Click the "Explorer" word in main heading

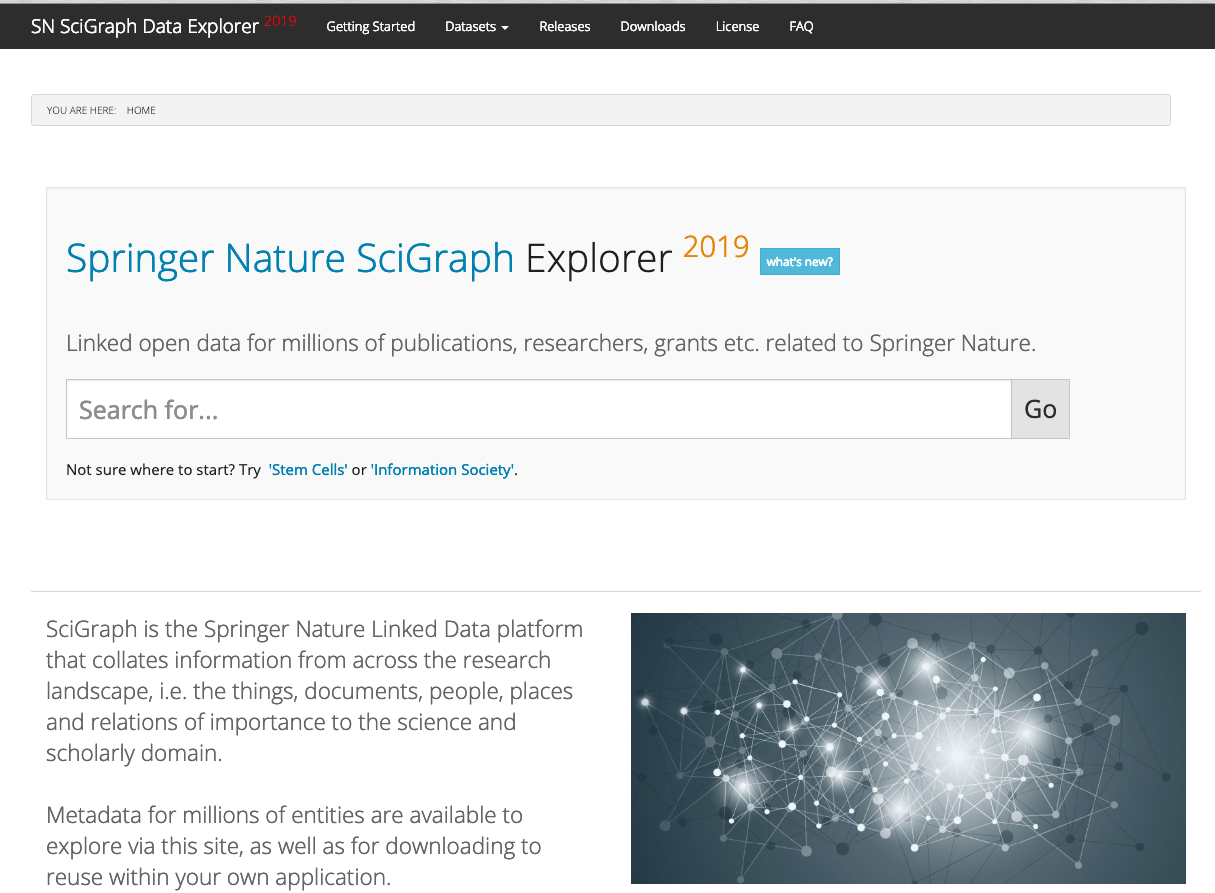point(598,259)
